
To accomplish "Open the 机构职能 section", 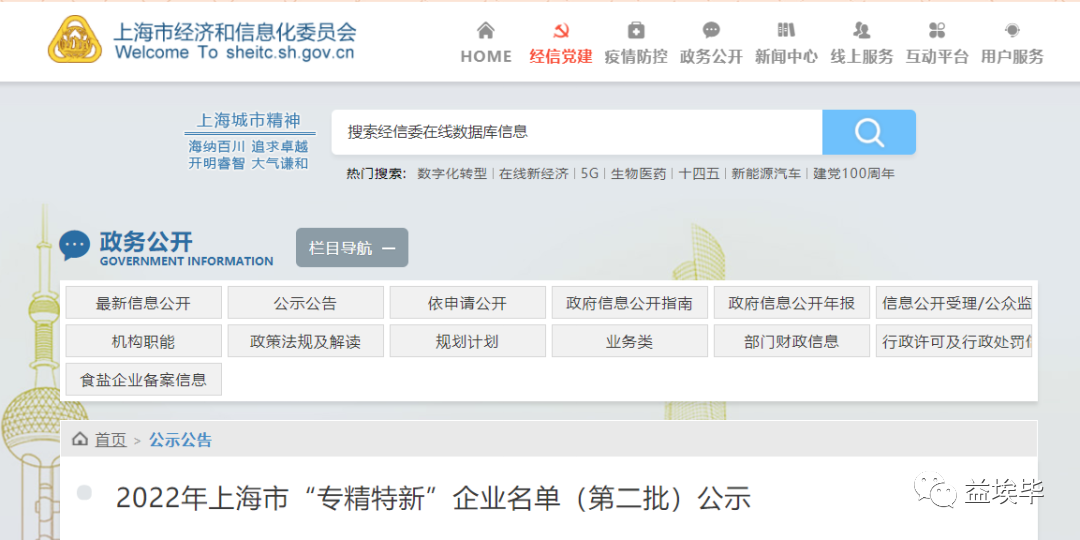I will tap(144, 341).
